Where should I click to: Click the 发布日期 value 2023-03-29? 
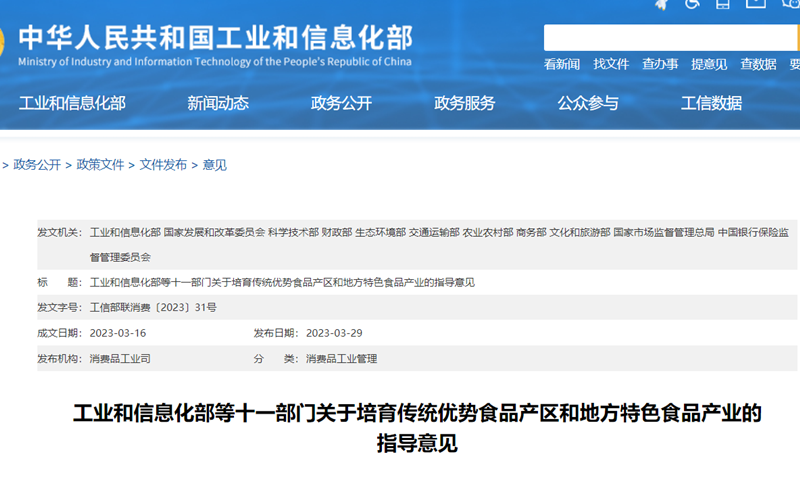[x=334, y=333]
